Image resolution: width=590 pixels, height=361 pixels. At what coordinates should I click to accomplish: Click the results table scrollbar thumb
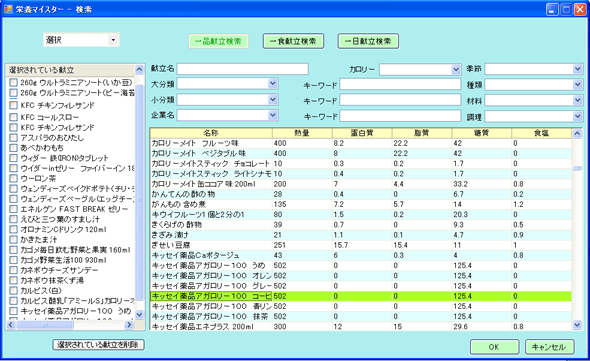[577, 168]
